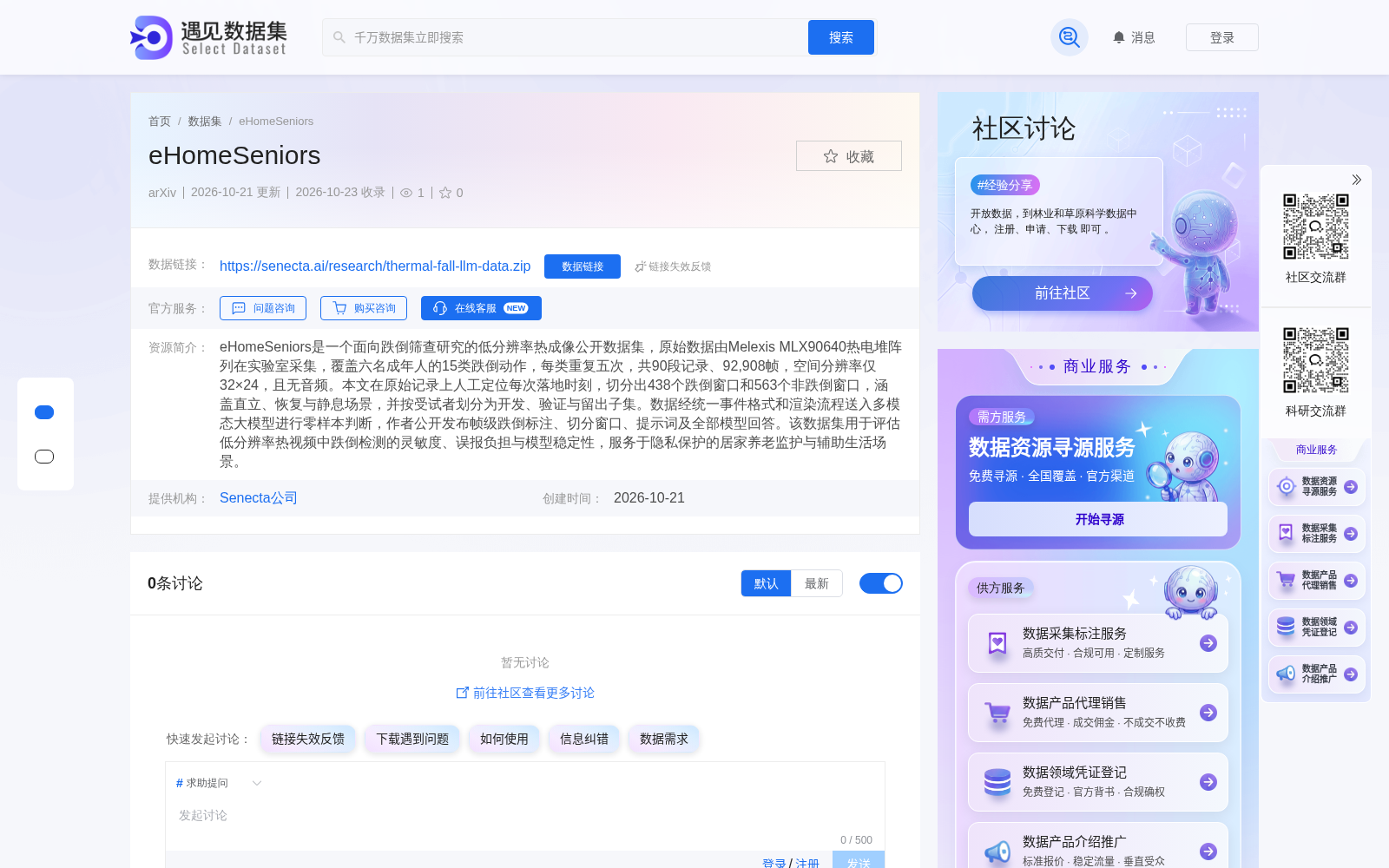
Task: Select quick topic 链接失效反馈 chip
Action: 308,740
